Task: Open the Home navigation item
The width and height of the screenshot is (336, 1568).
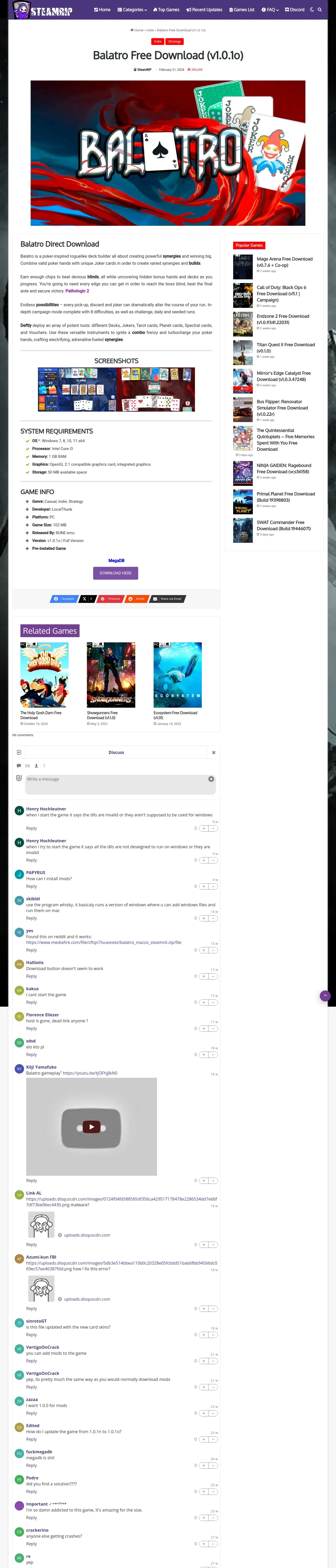Action: tap(102, 10)
